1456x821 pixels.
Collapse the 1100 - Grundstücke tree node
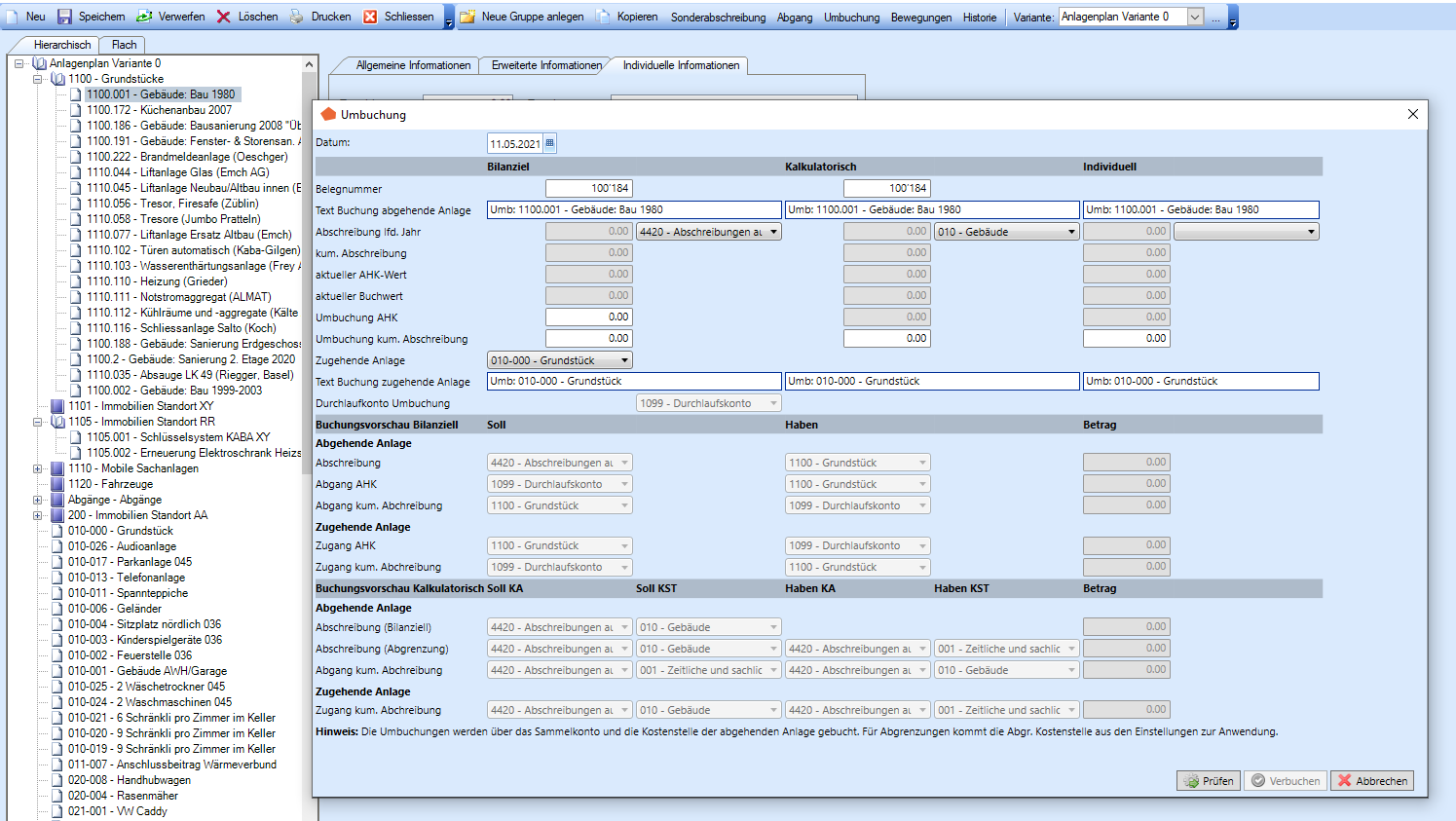click(x=38, y=79)
